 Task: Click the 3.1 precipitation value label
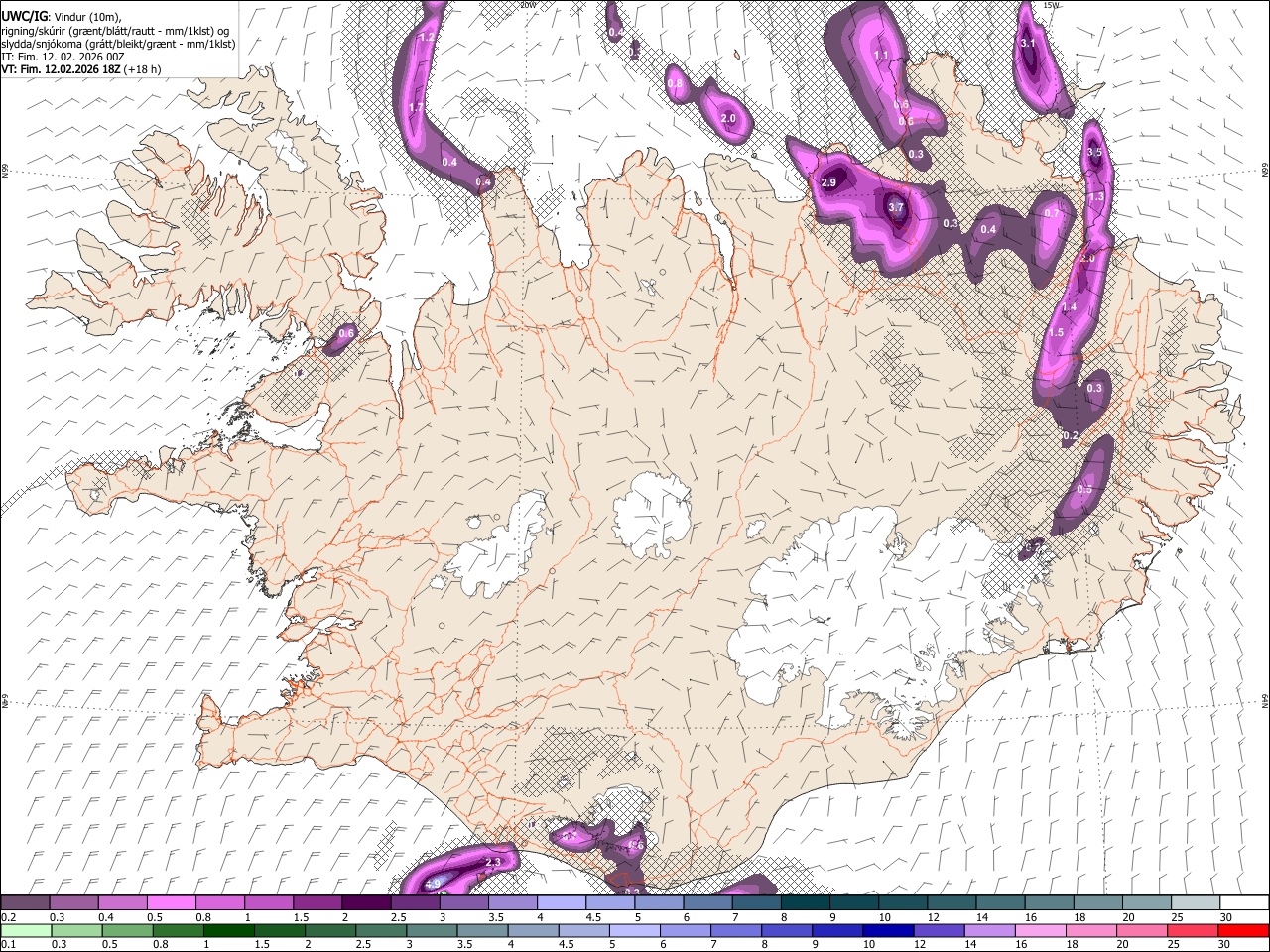point(1028,43)
